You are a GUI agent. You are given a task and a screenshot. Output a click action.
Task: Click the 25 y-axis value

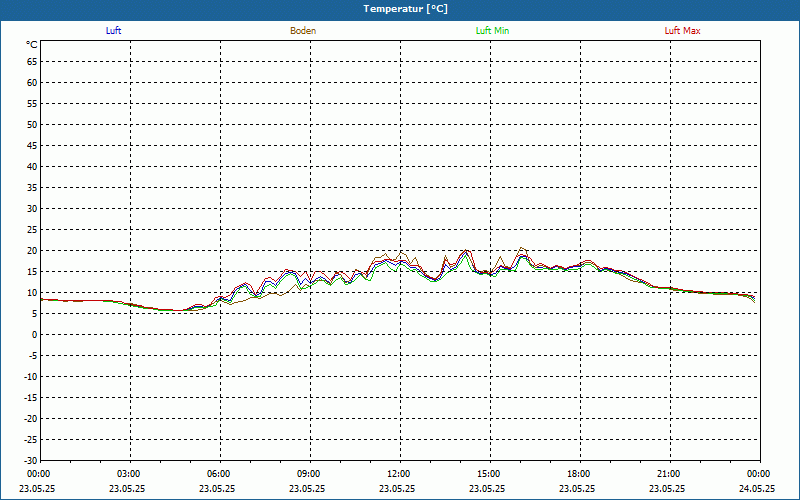pos(32,230)
